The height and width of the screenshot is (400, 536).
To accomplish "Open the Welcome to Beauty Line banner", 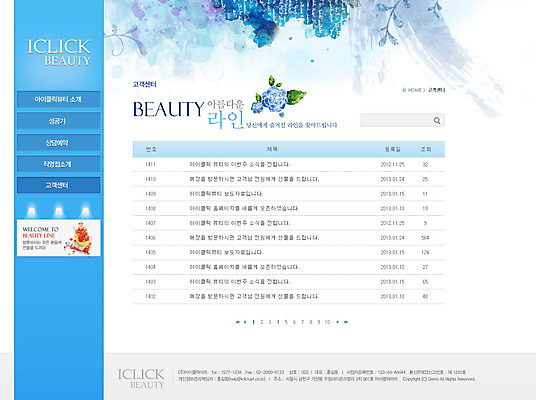I will pyautogui.click(x=58, y=238).
